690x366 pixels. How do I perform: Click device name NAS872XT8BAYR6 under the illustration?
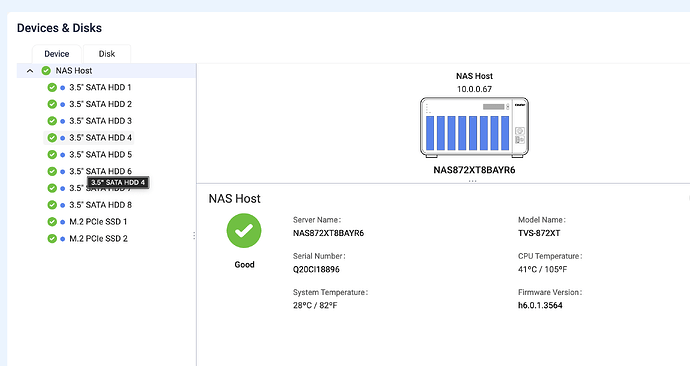[x=474, y=170]
